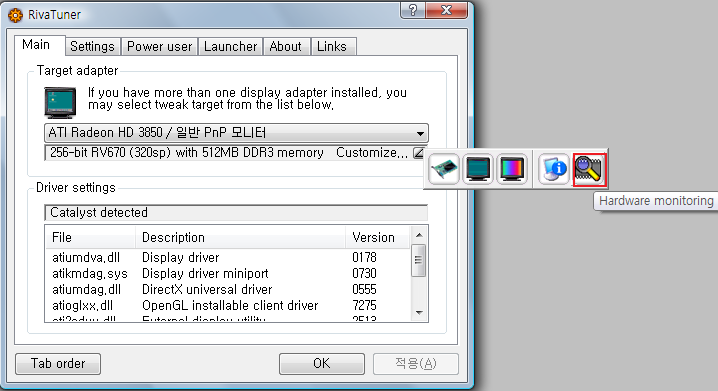
Task: Click the driver list scrollbar thumb
Action: [419, 261]
